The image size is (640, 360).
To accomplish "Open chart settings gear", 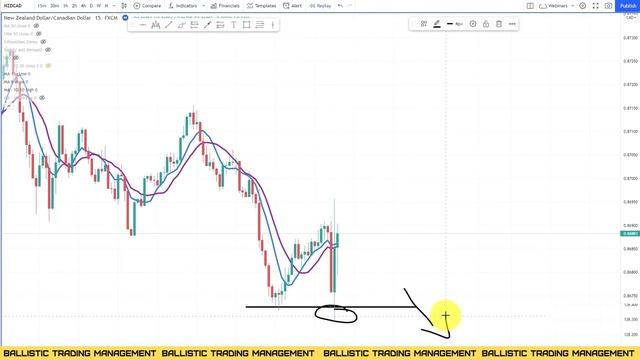I will (583, 6).
